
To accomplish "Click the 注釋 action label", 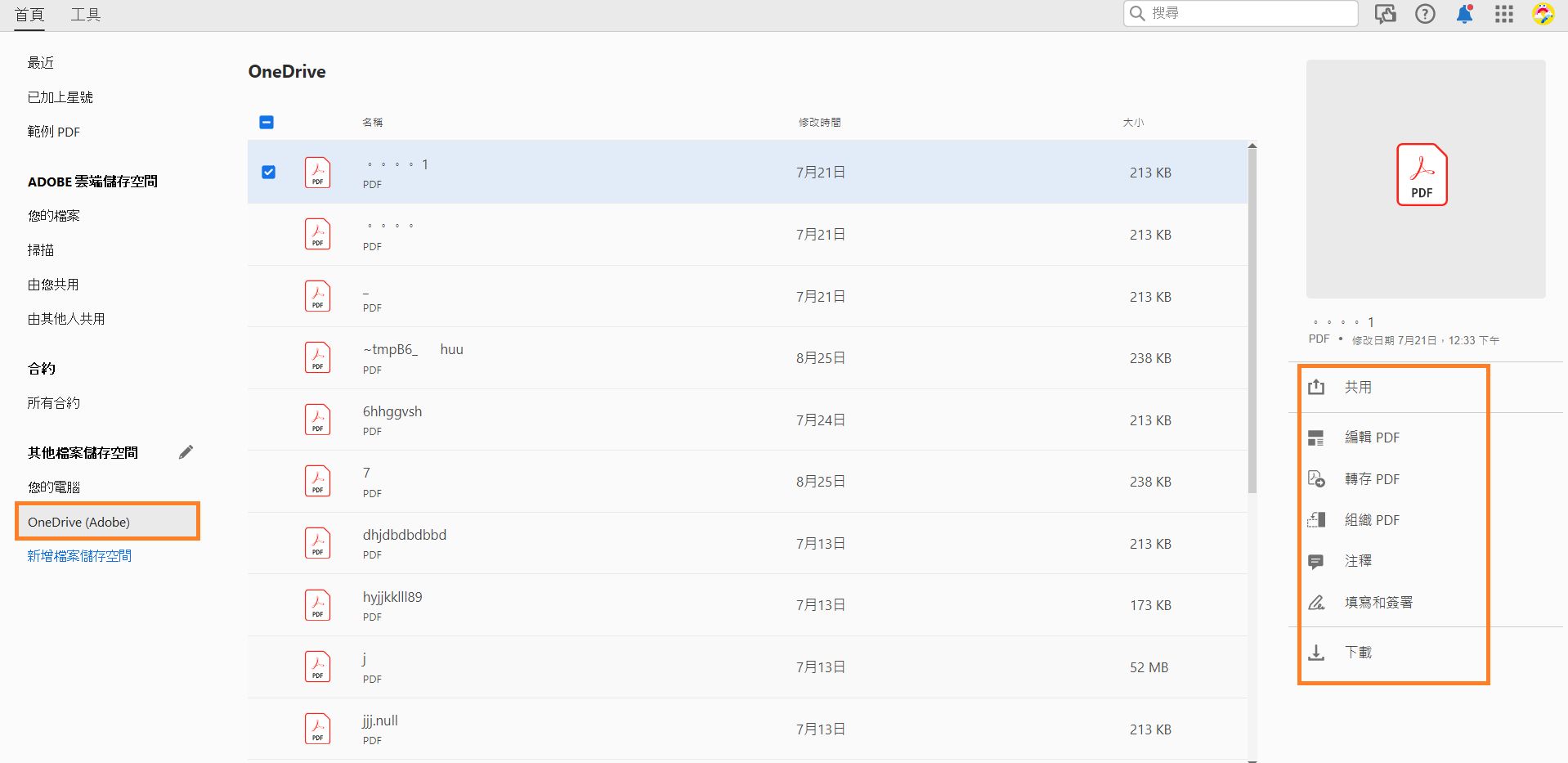I will (x=1358, y=561).
